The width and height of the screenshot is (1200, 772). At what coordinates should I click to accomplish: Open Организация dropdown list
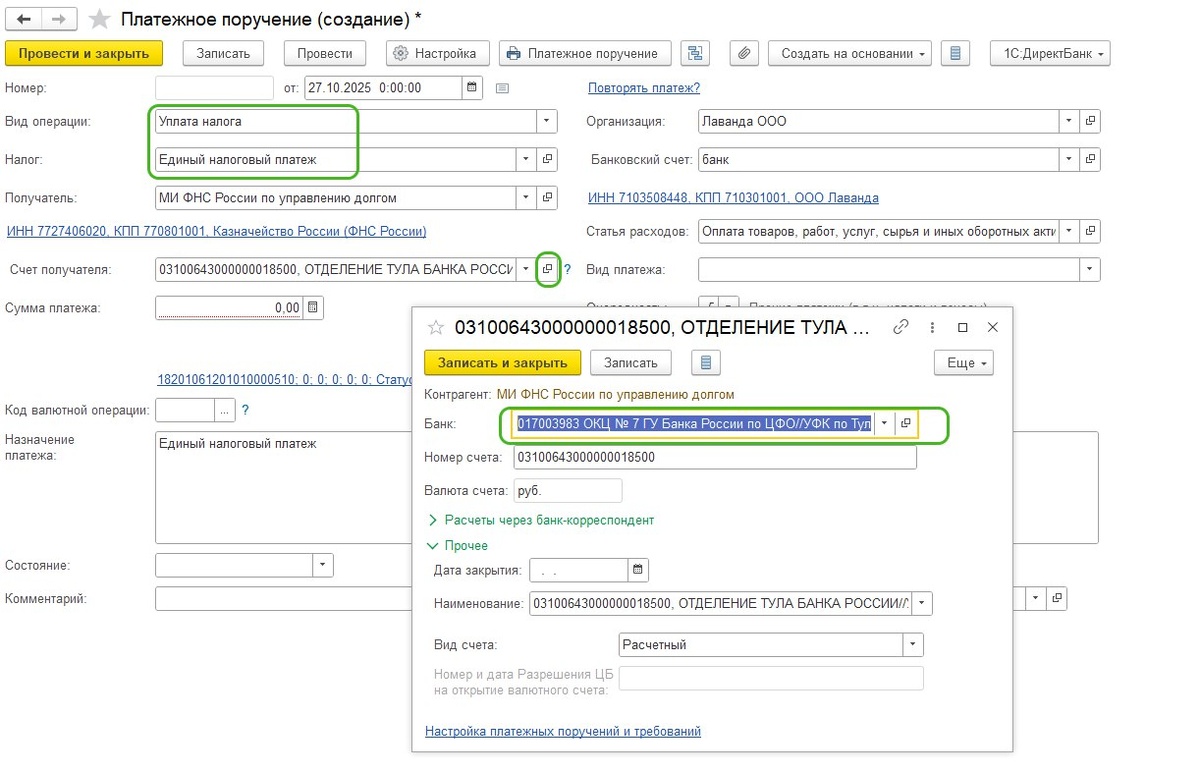click(x=1069, y=122)
